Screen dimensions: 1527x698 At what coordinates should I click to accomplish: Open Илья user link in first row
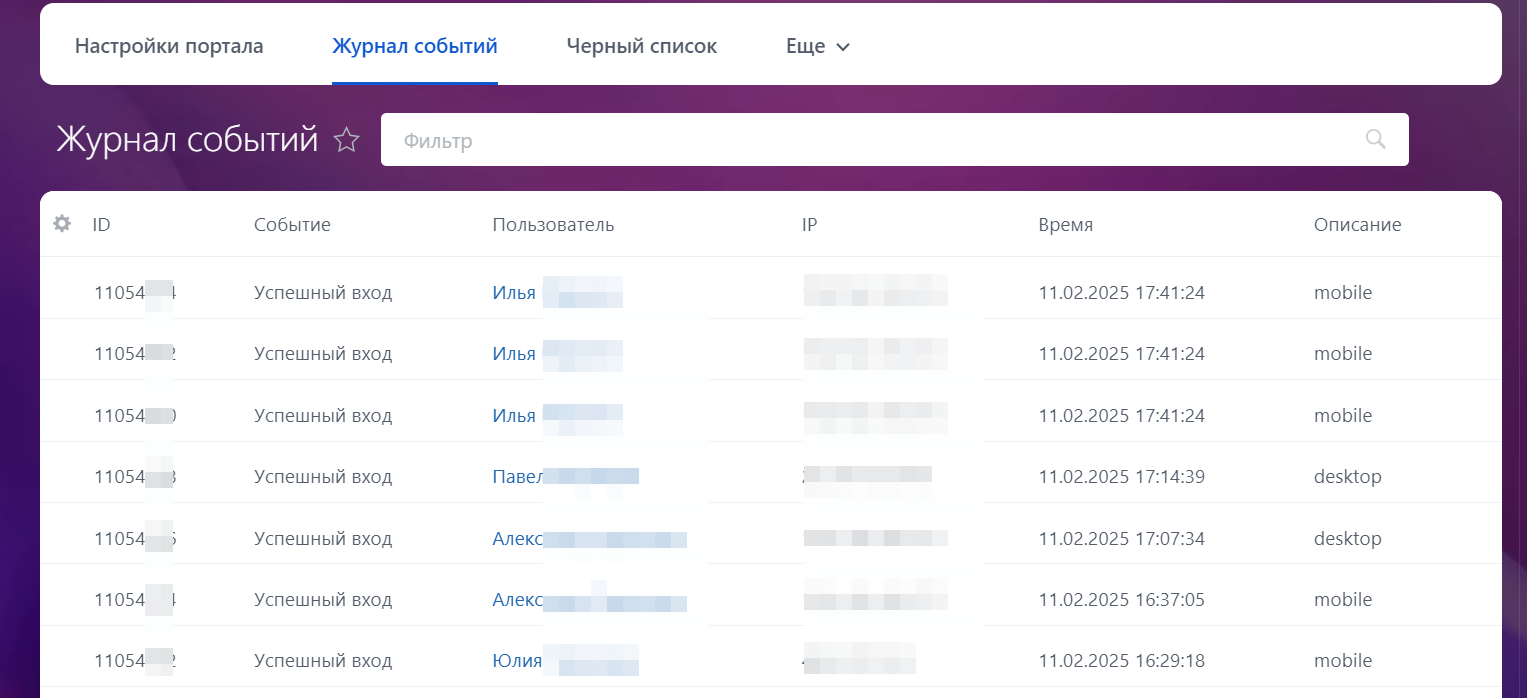tap(514, 293)
